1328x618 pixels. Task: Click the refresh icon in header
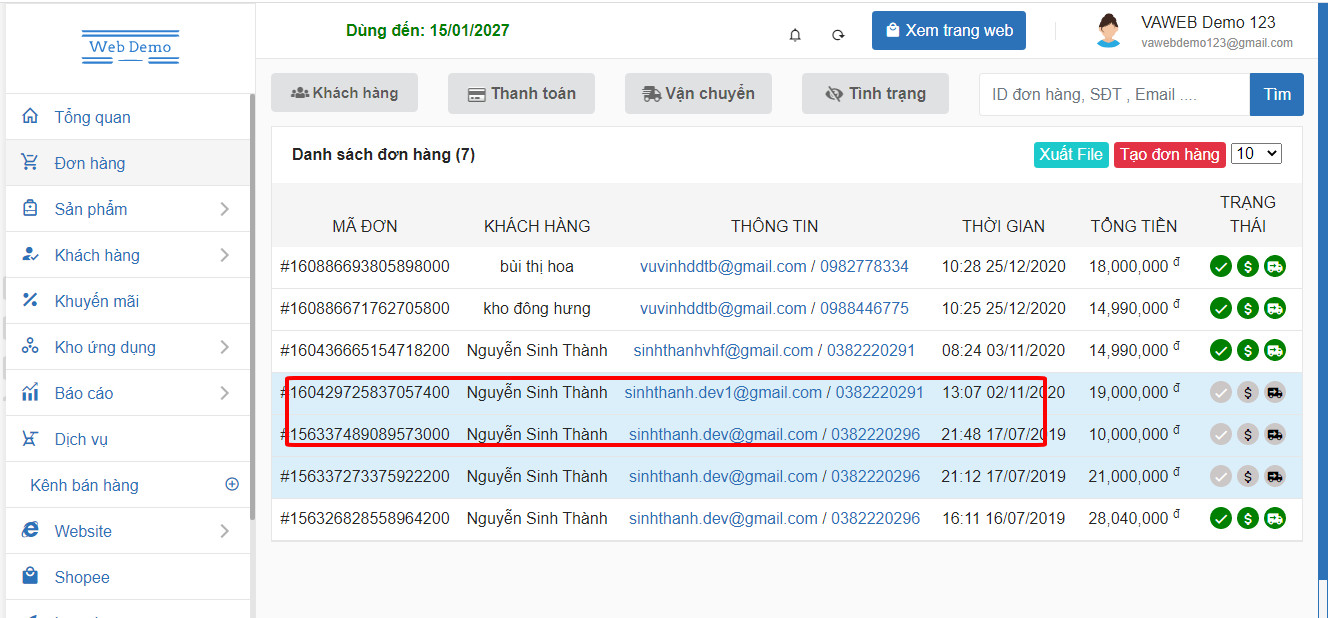838,35
